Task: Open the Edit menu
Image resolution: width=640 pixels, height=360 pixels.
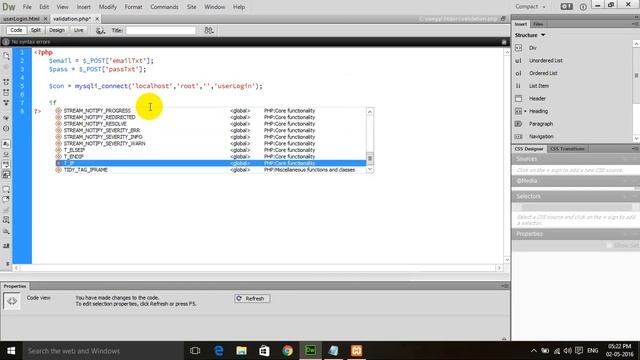Action: (x=44, y=7)
